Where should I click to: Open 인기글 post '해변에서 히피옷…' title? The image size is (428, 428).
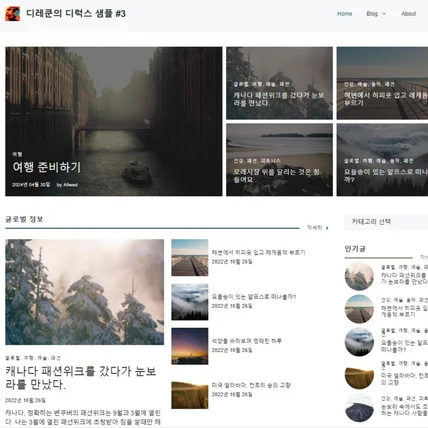[x=404, y=311]
